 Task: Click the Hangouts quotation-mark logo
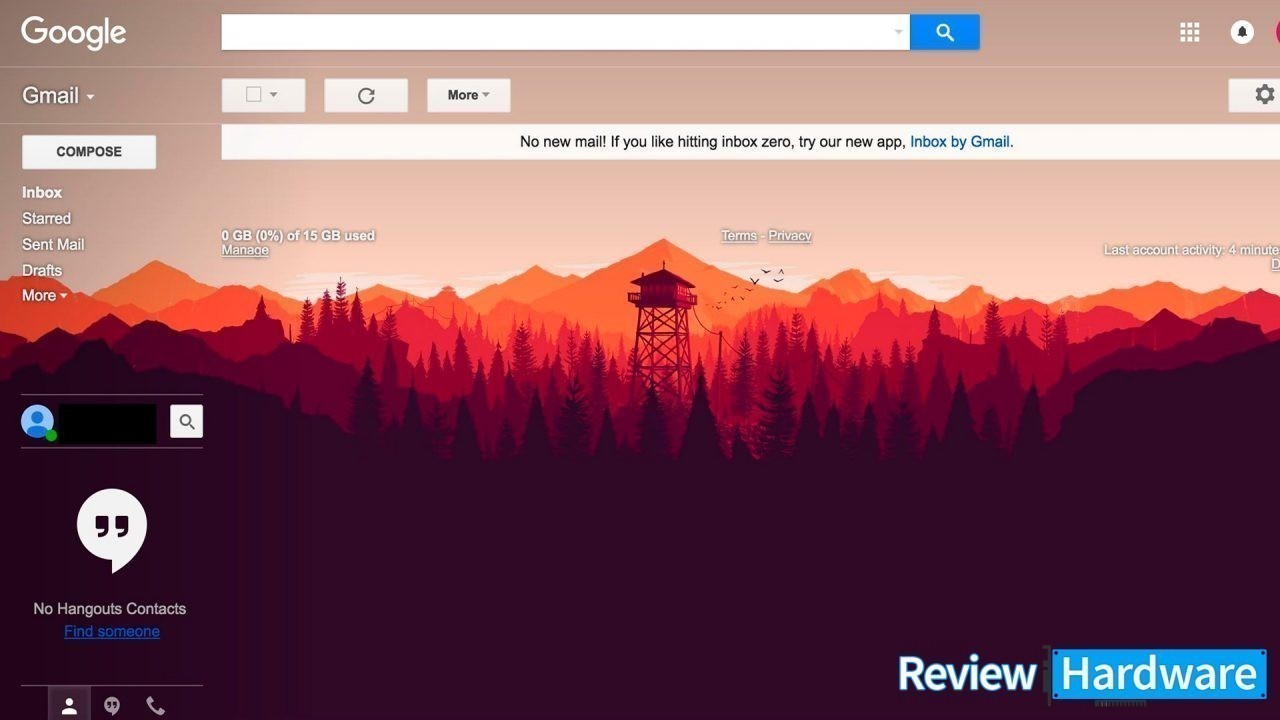(x=112, y=530)
